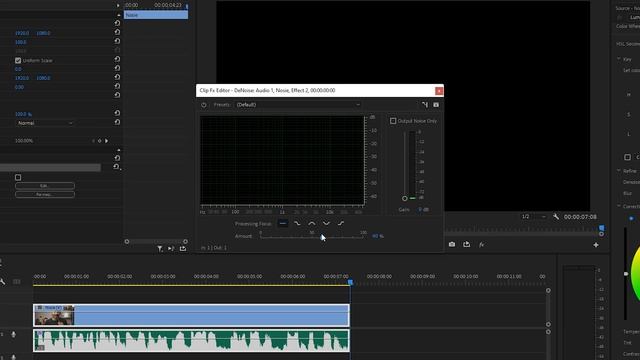Screen dimensions: 640x360
Task: Click vertical luminance slider beside color wheel
Action: (x=626, y=273)
